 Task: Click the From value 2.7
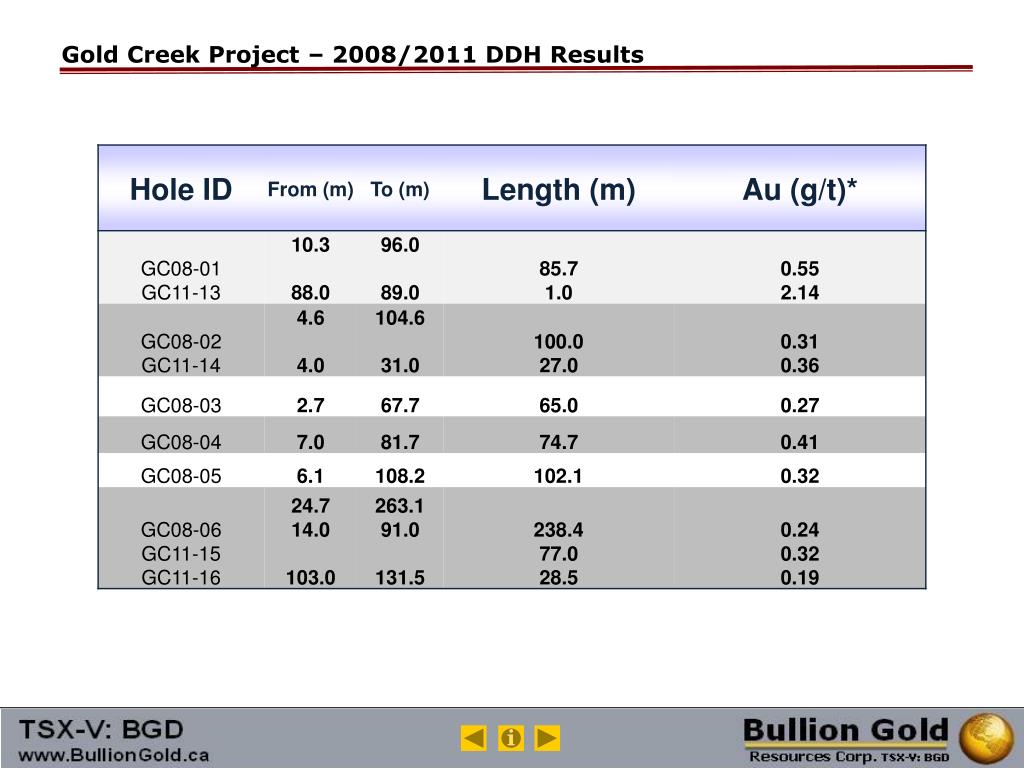(310, 406)
